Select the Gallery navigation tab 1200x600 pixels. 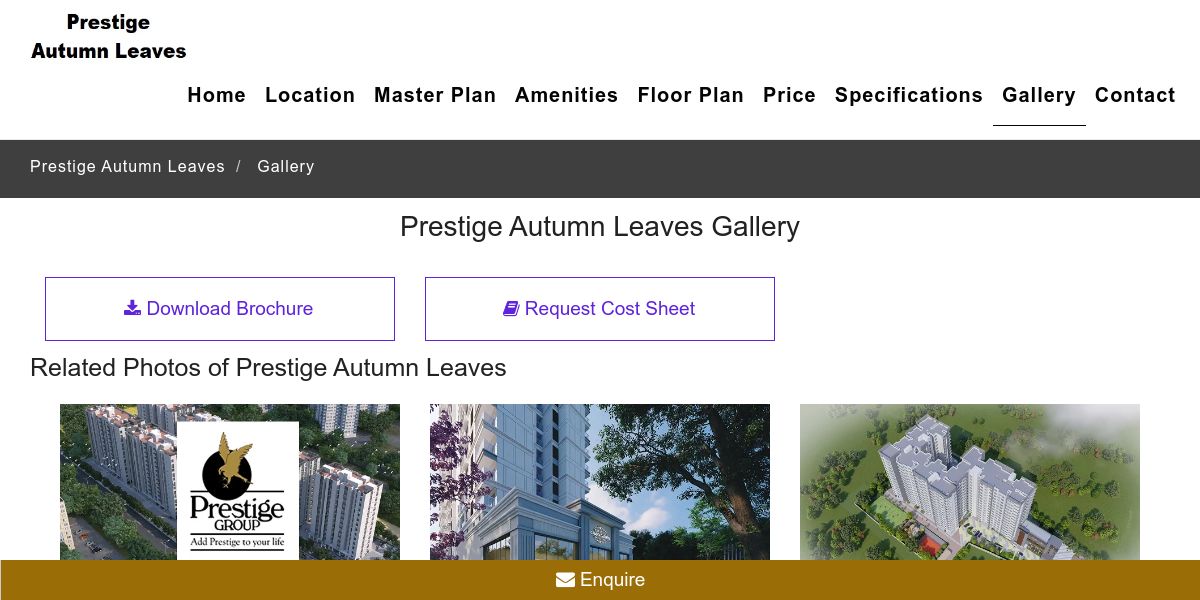(1038, 95)
